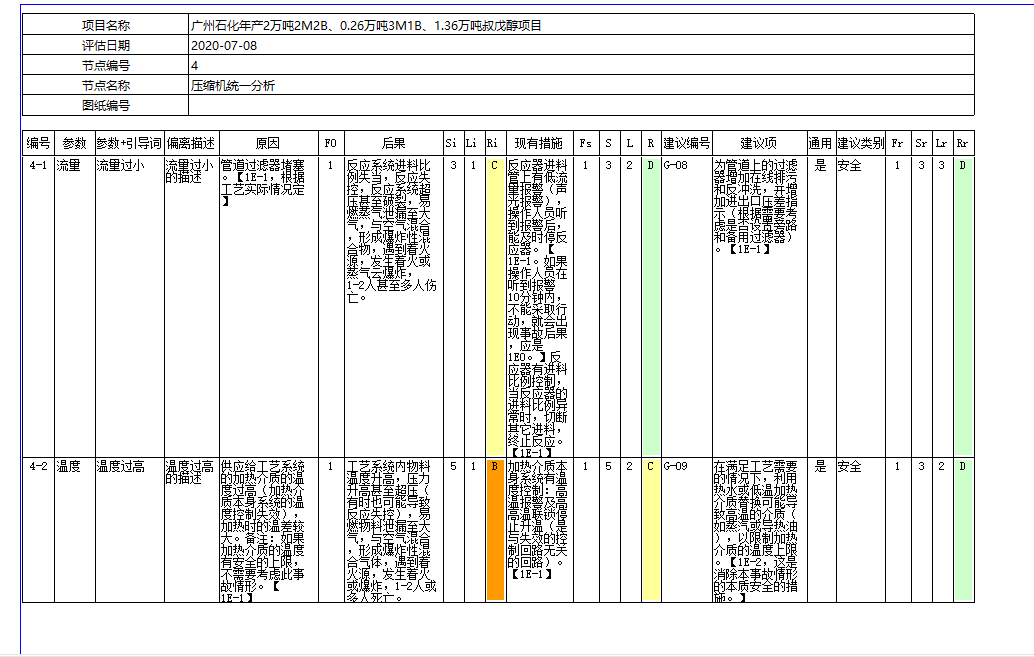Click the Fr column header
Viewport: 1034px width, 657px height.
898,143
